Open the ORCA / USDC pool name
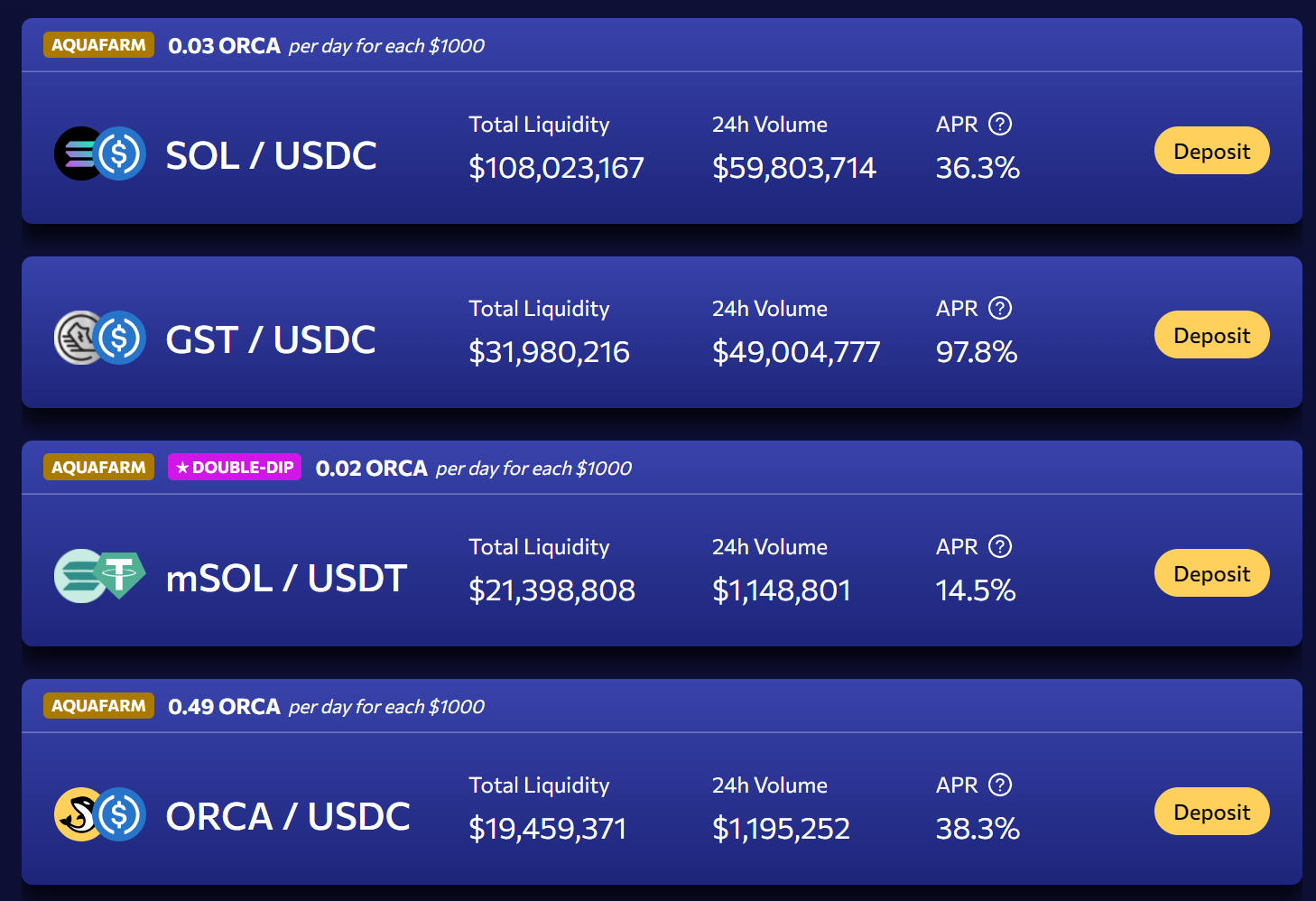Viewport: 1316px width, 901px height. [289, 816]
